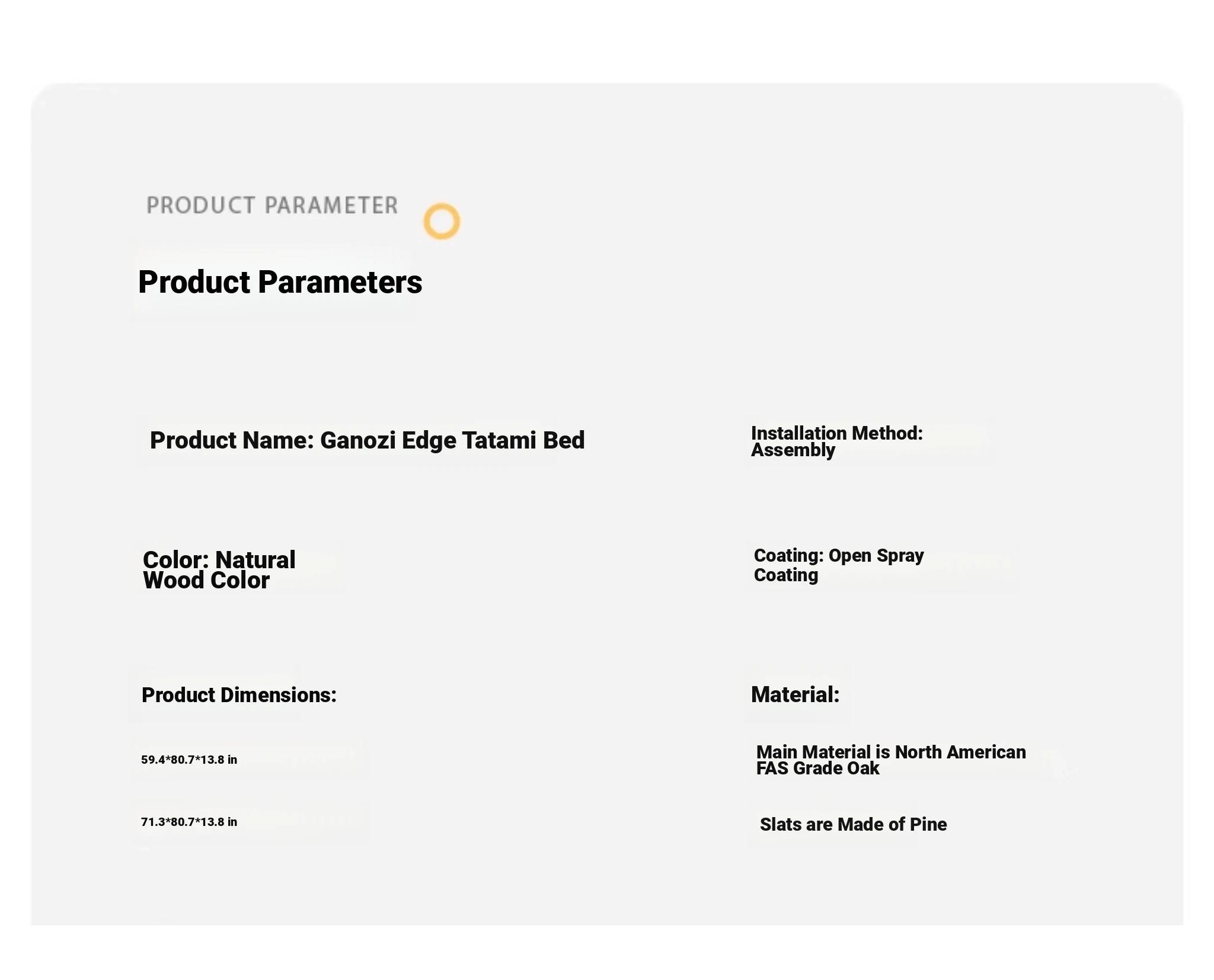The image size is (1214, 980).
Task: Click the Ganozi Edge Tatami Bed name
Action: point(452,440)
